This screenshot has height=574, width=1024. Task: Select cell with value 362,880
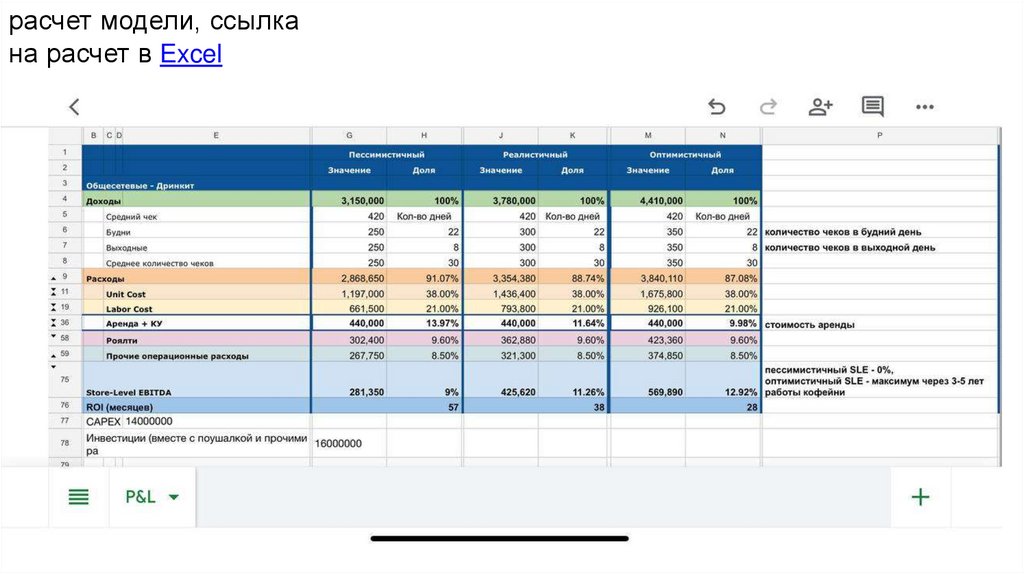point(501,340)
